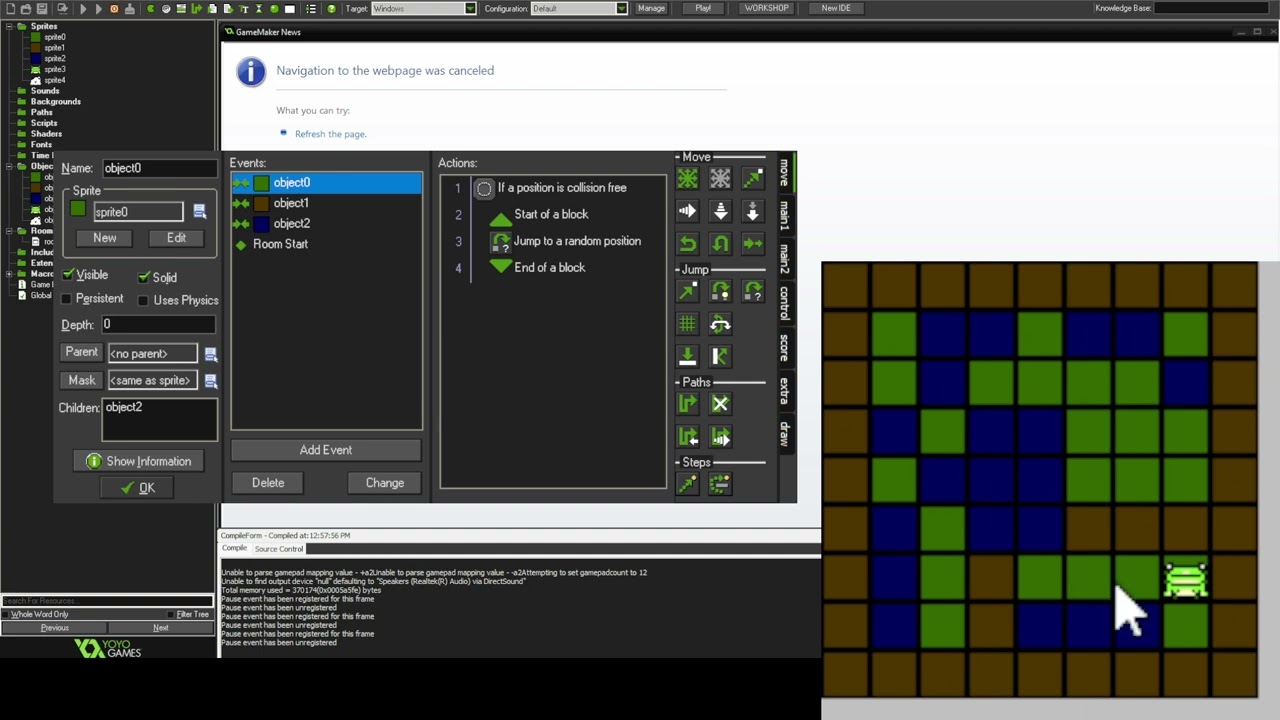The width and height of the screenshot is (1280, 720).
Task: Collapse the Rooms folder in resource tree
Action: [x=8, y=231]
